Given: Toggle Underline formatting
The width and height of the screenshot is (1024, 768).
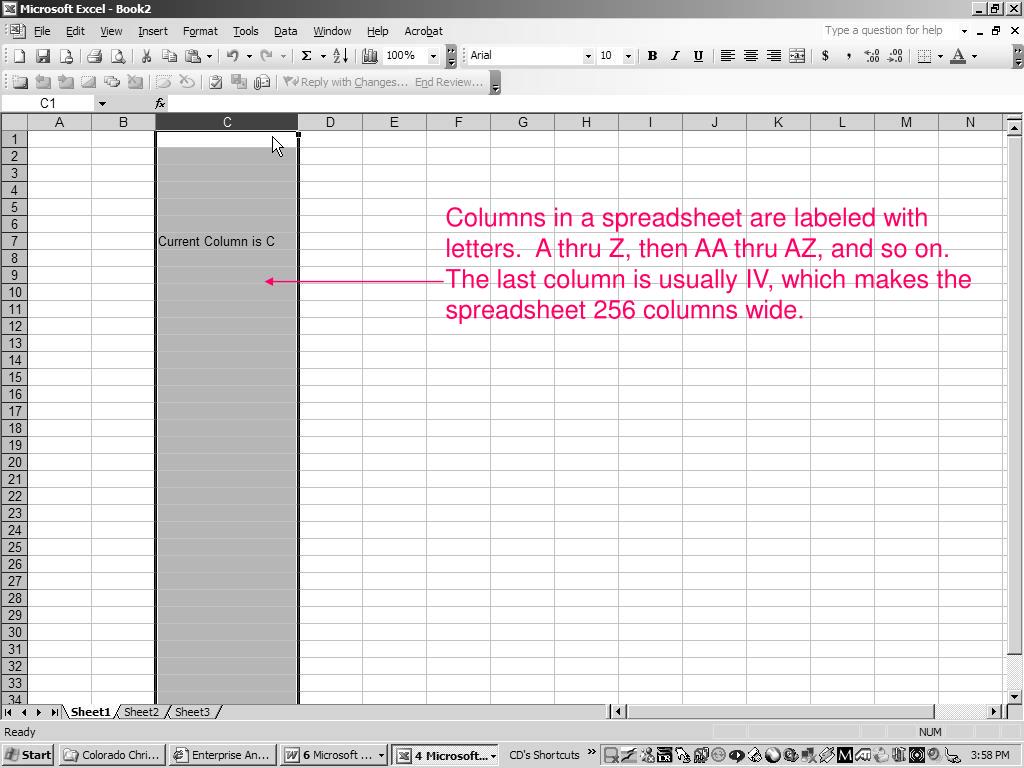Looking at the screenshot, I should tap(698, 56).
